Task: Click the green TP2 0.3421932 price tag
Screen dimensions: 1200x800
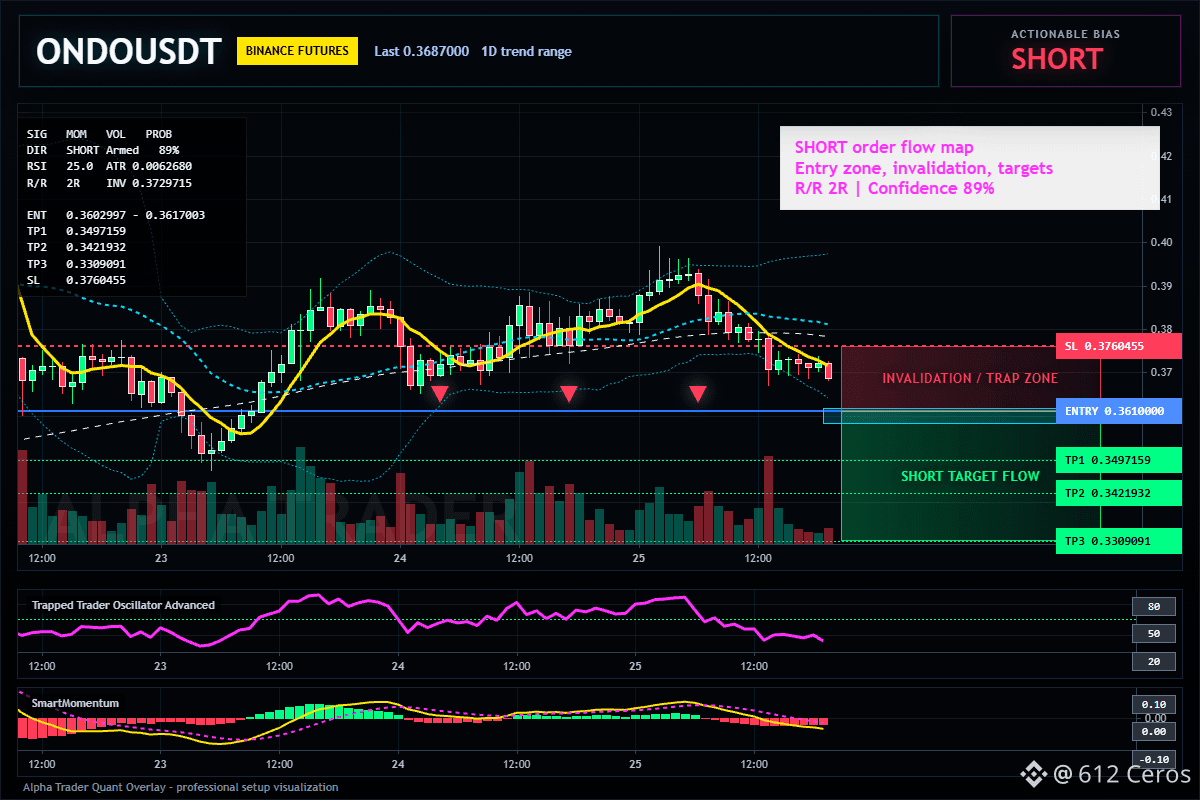Action: pos(1118,493)
